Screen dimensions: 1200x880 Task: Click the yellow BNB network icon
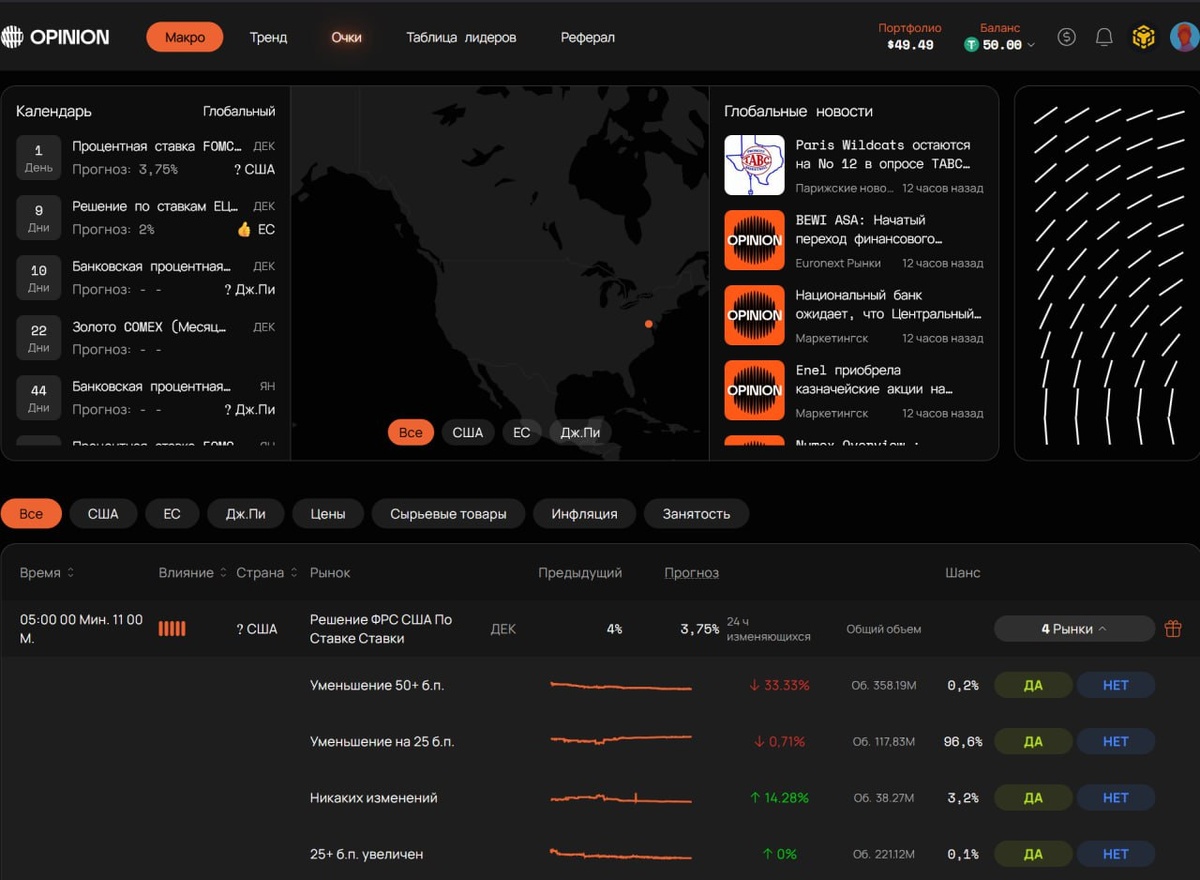(1143, 37)
